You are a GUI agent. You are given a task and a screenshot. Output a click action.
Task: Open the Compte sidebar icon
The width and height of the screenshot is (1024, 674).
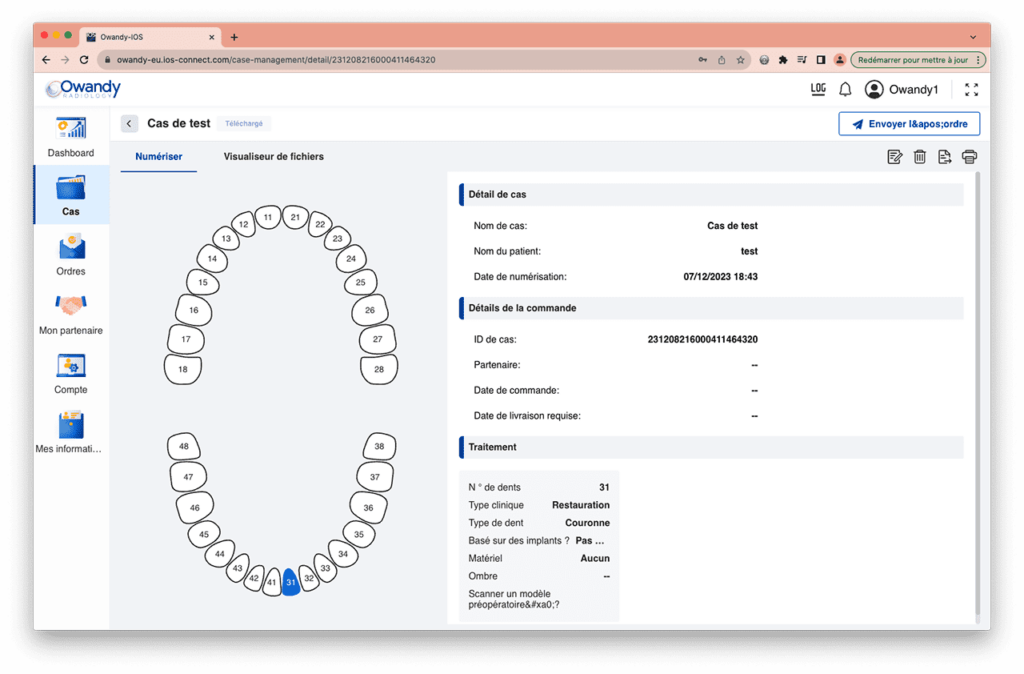tap(71, 366)
